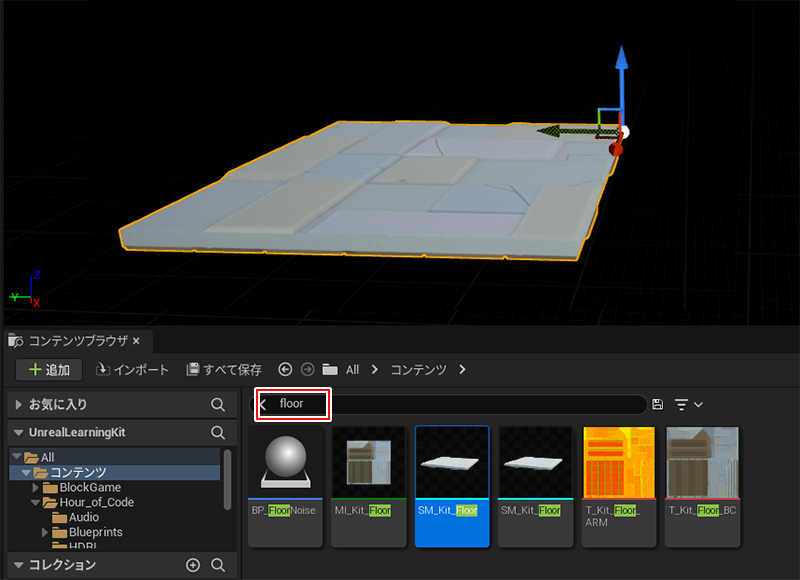Click the search icon in お気に入り section

click(x=218, y=405)
